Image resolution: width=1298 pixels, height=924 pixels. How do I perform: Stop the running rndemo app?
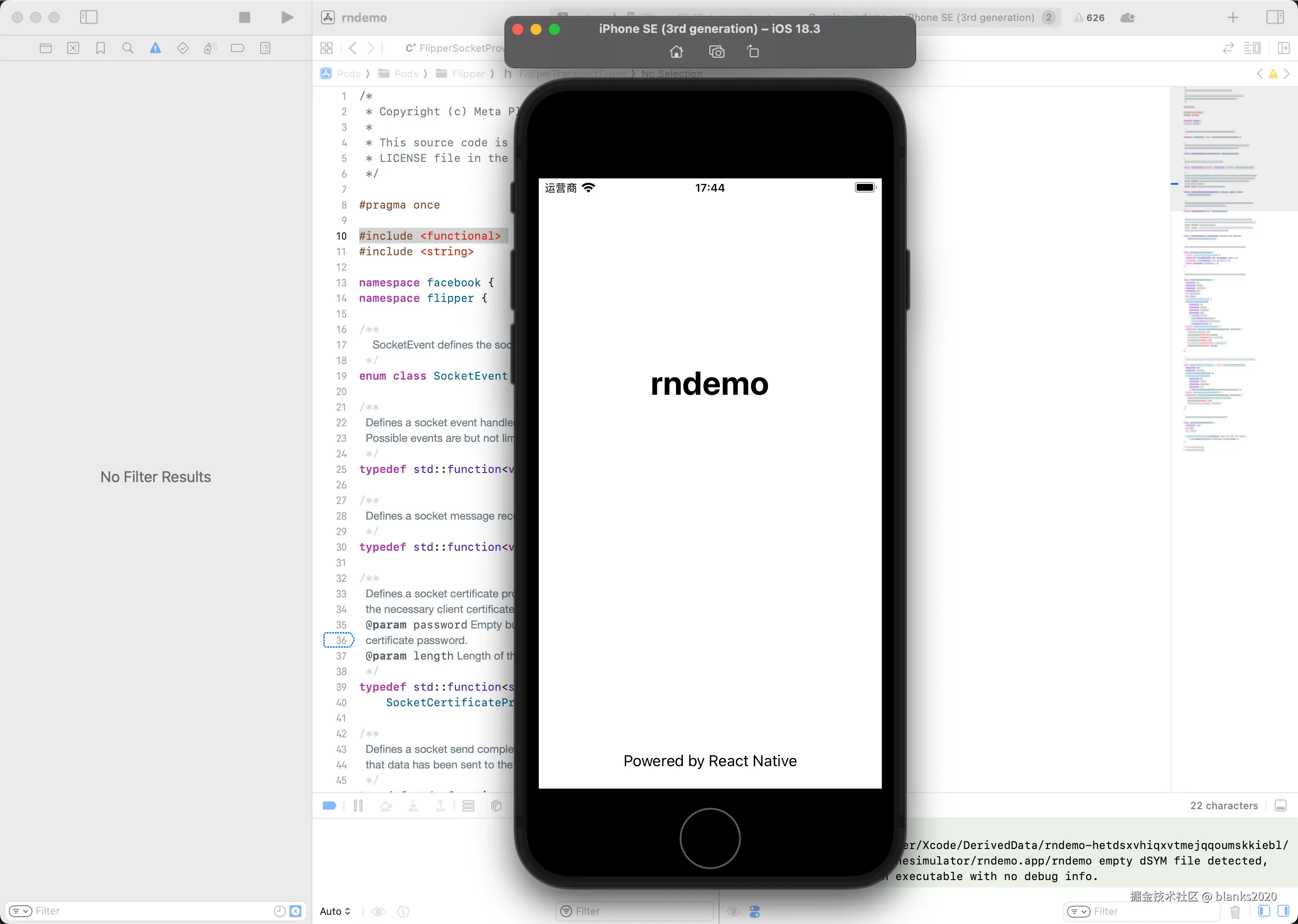pyautogui.click(x=245, y=18)
